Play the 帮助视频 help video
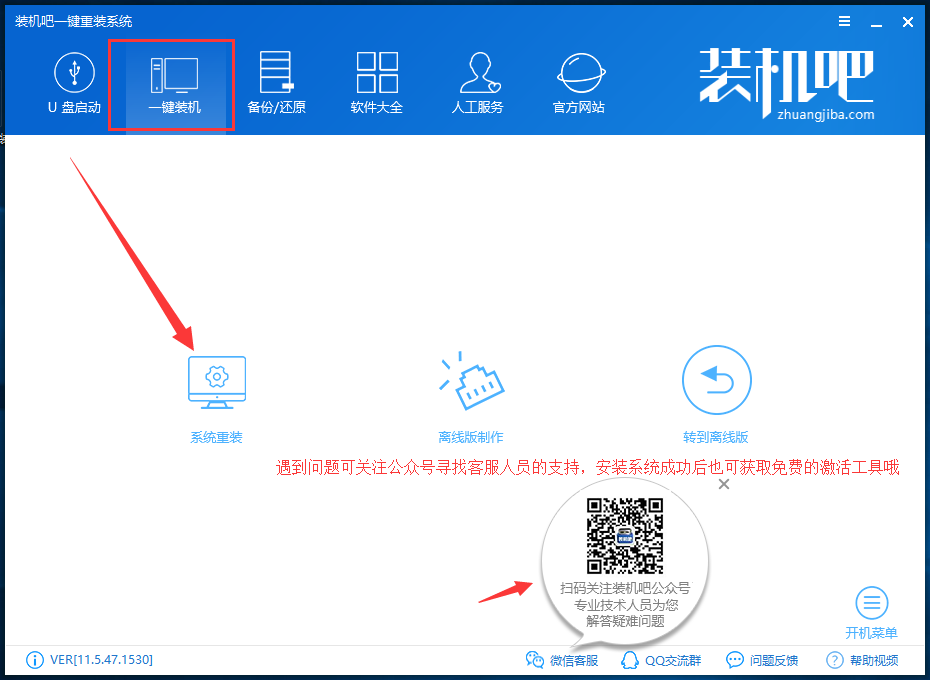The height and width of the screenshot is (680, 930). pyautogui.click(x=862, y=660)
